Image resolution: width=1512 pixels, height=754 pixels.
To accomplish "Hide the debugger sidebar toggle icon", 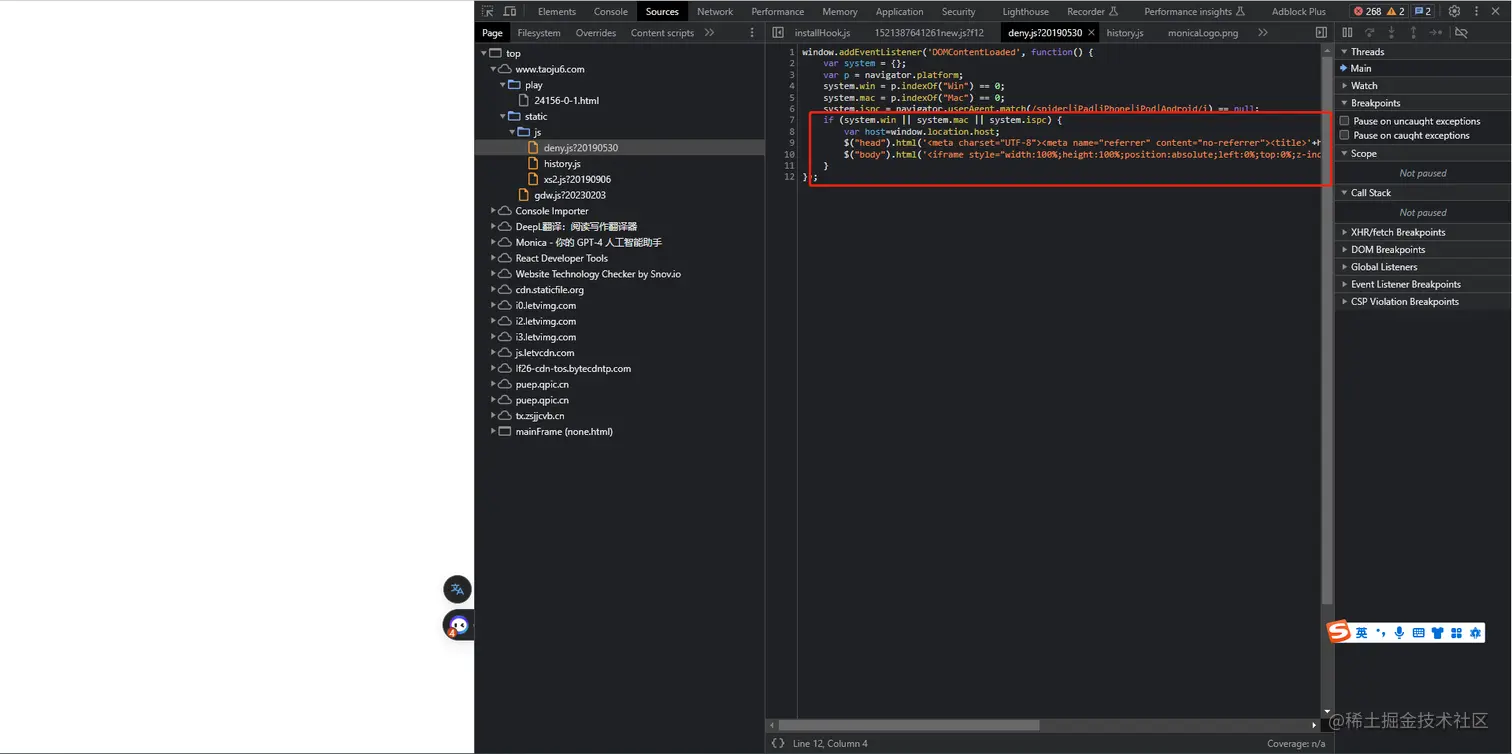I will pos(1321,33).
